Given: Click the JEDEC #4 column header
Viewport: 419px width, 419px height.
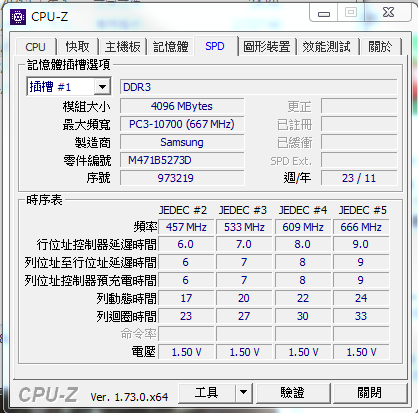Looking at the screenshot, I should point(303,210).
